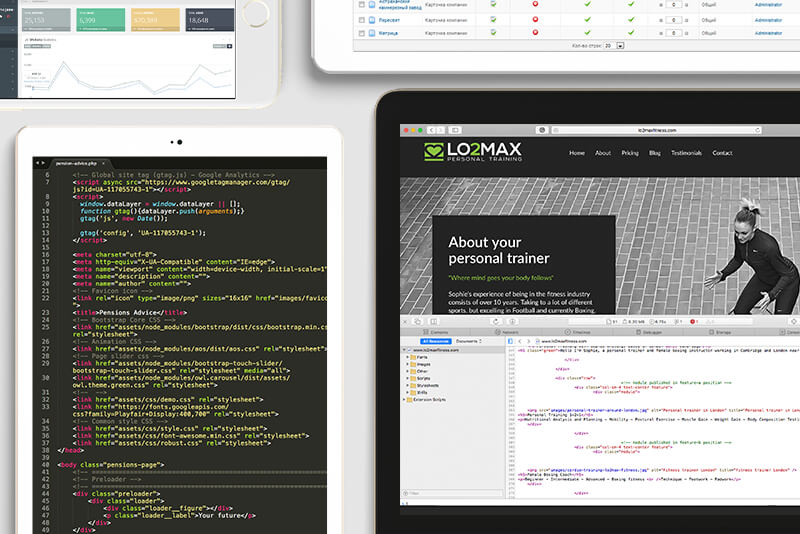Activate the element picker crosshair icon

pos(793,322)
